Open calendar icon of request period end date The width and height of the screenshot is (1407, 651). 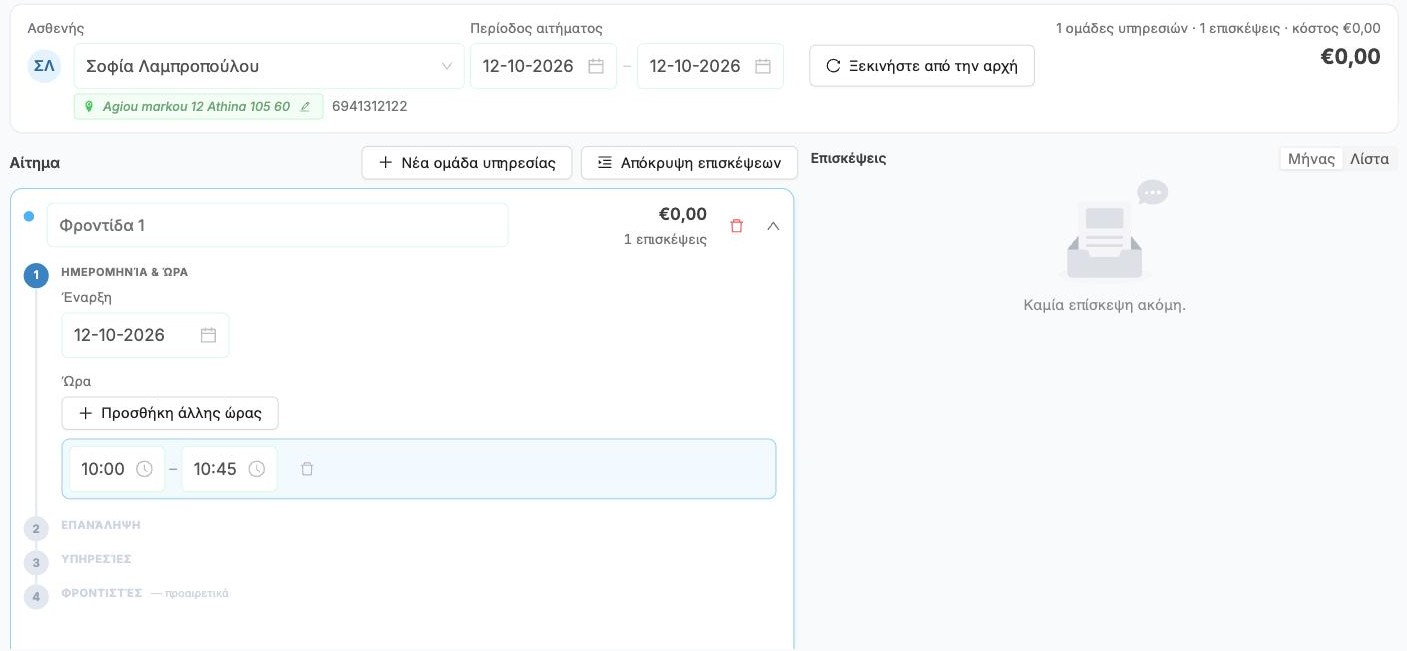[763, 66]
